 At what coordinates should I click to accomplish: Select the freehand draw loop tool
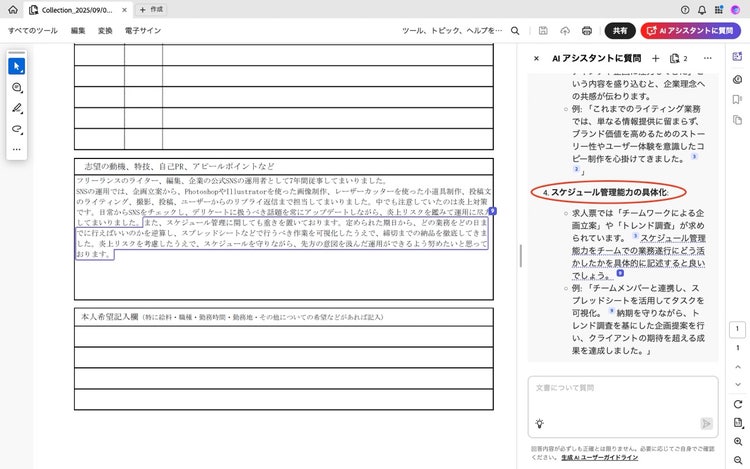(17, 129)
